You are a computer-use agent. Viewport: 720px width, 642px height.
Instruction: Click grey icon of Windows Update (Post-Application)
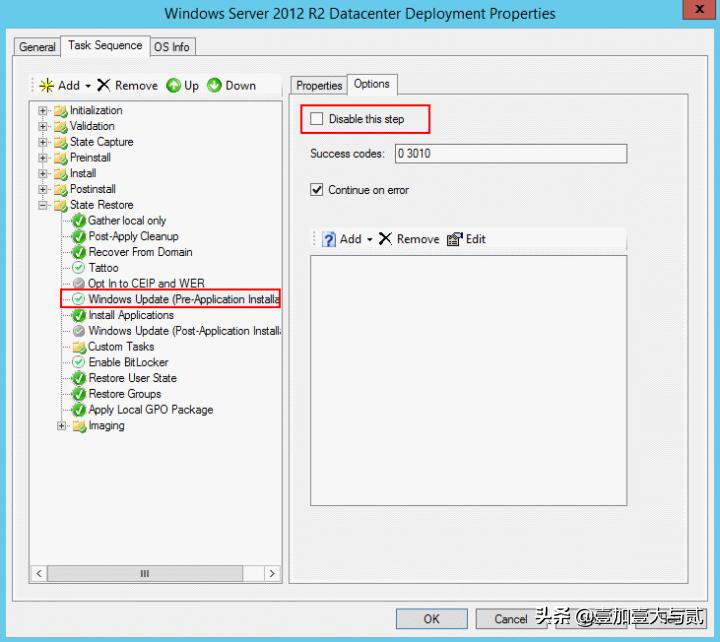[79, 331]
